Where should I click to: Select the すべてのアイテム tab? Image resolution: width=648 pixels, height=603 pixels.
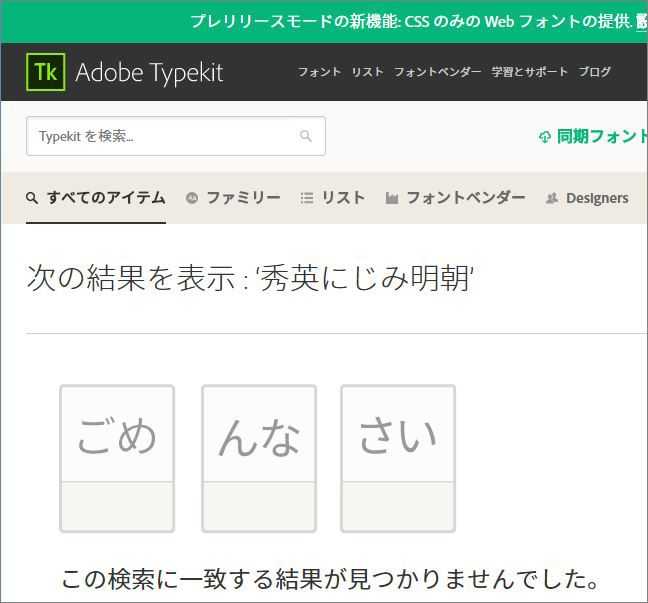click(x=105, y=198)
